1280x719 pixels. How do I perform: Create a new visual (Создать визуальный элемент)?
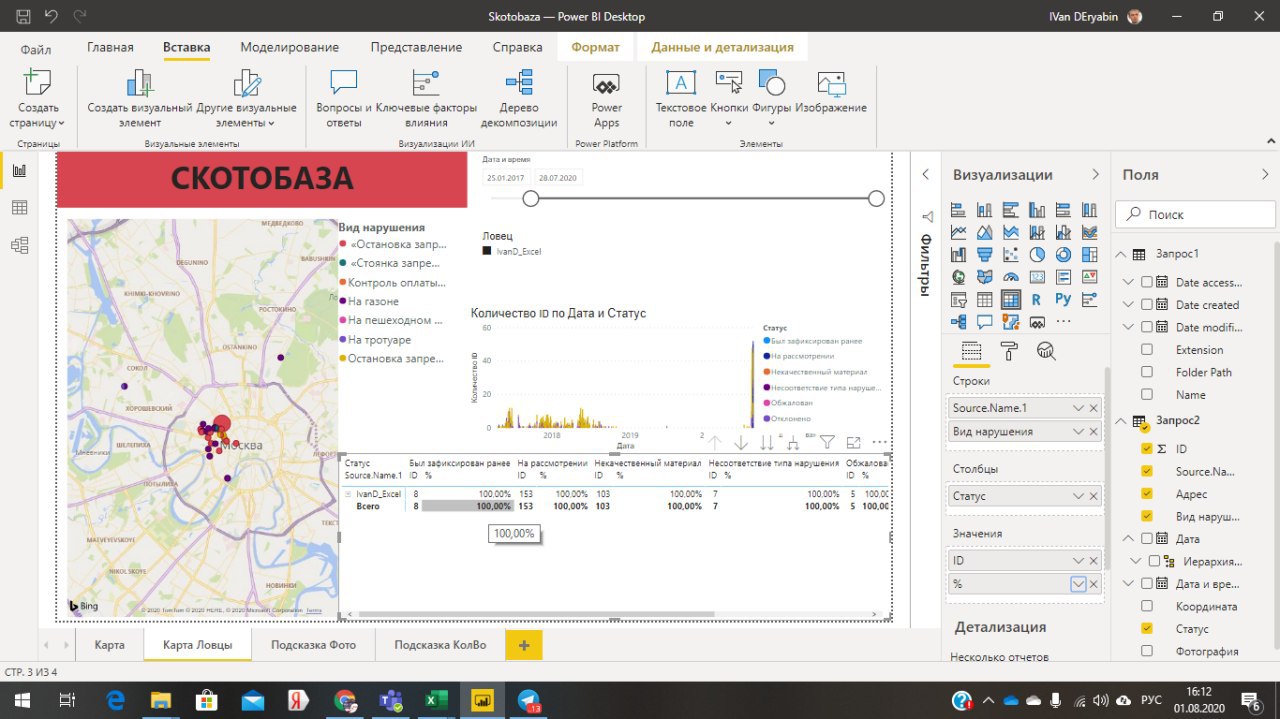click(x=140, y=99)
